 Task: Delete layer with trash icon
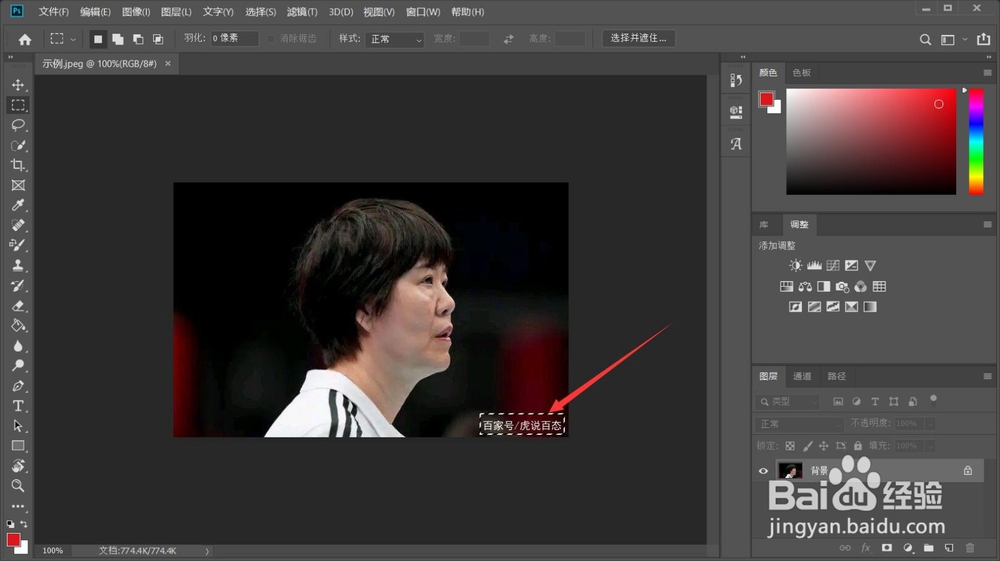point(970,548)
